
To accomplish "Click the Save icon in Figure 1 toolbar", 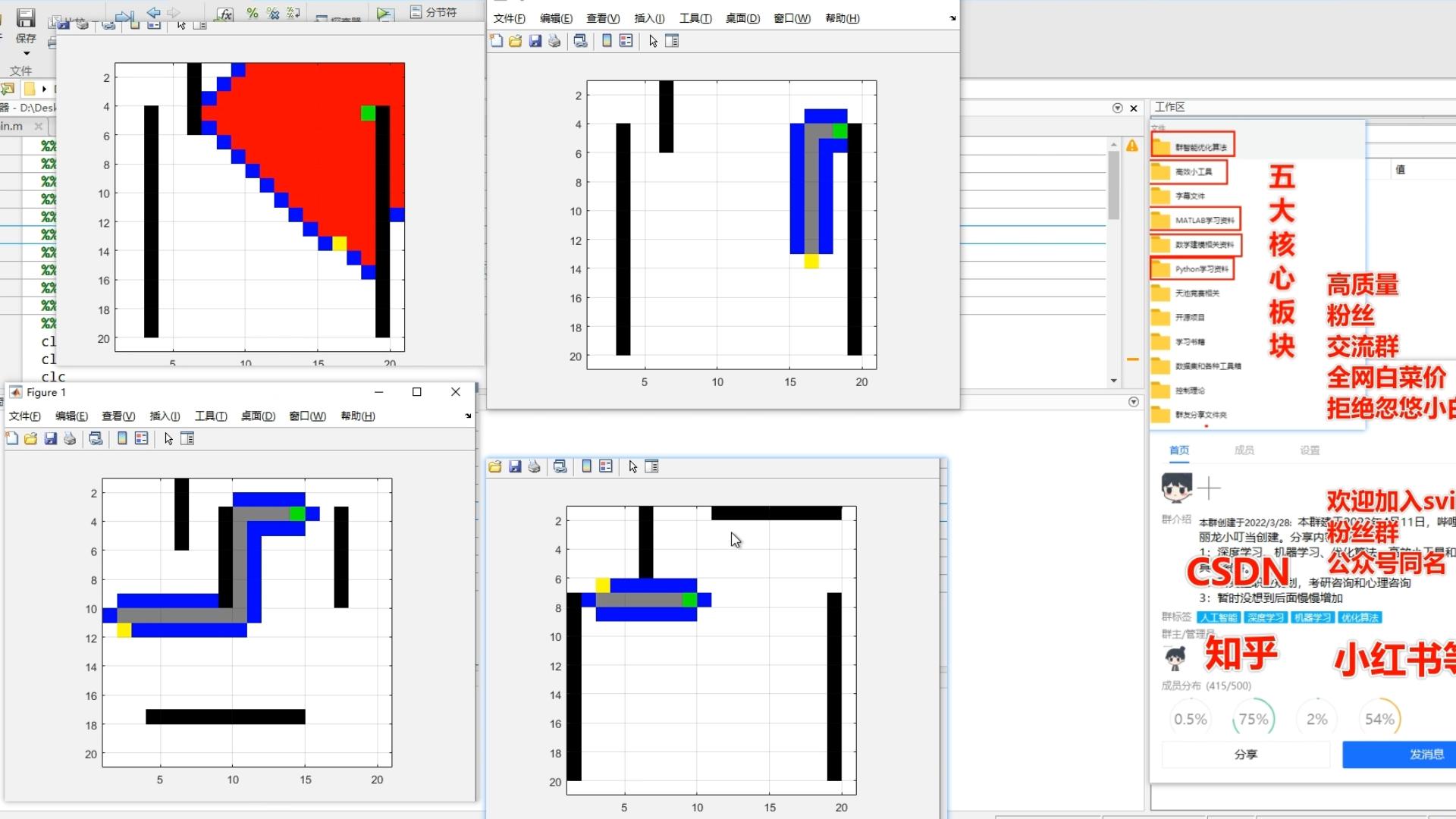I will point(51,438).
